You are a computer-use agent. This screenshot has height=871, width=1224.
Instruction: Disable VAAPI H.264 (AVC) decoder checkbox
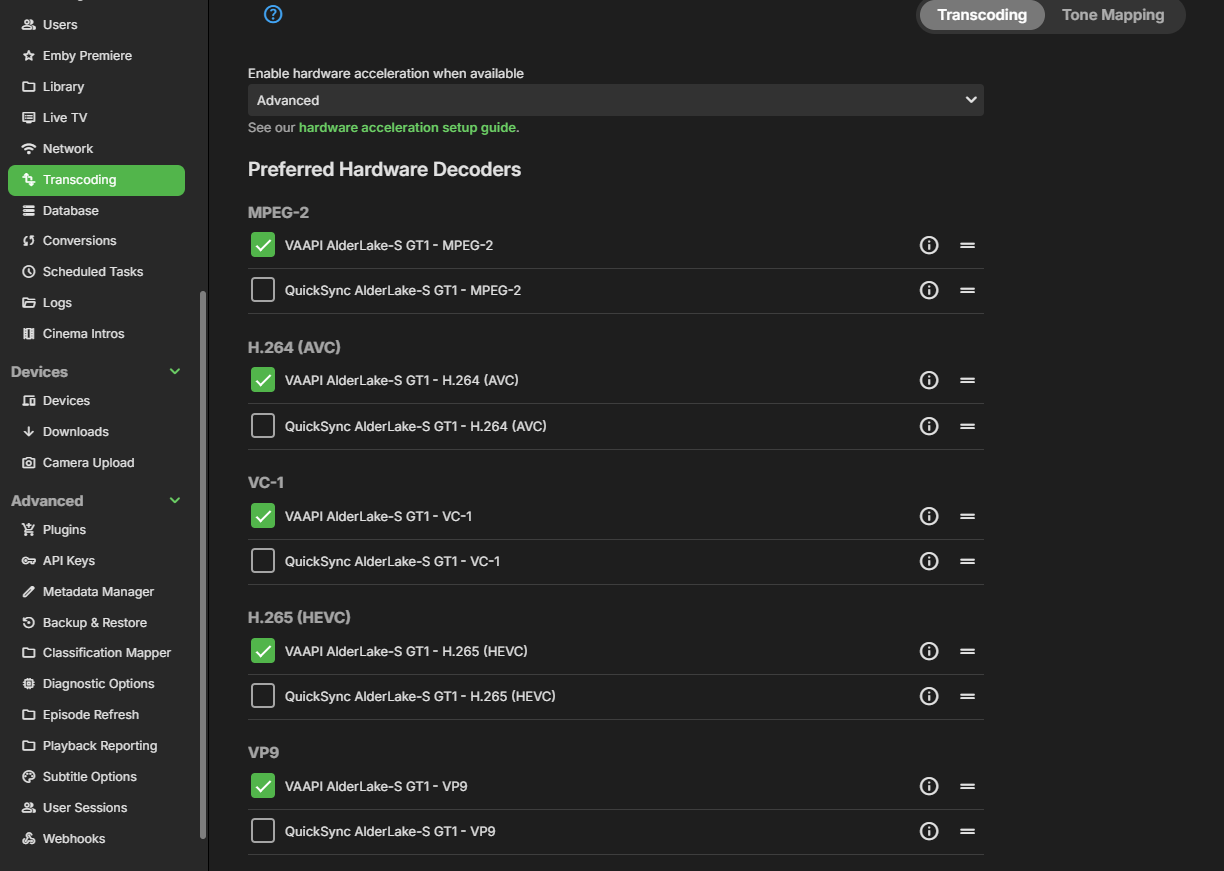pyautogui.click(x=263, y=380)
